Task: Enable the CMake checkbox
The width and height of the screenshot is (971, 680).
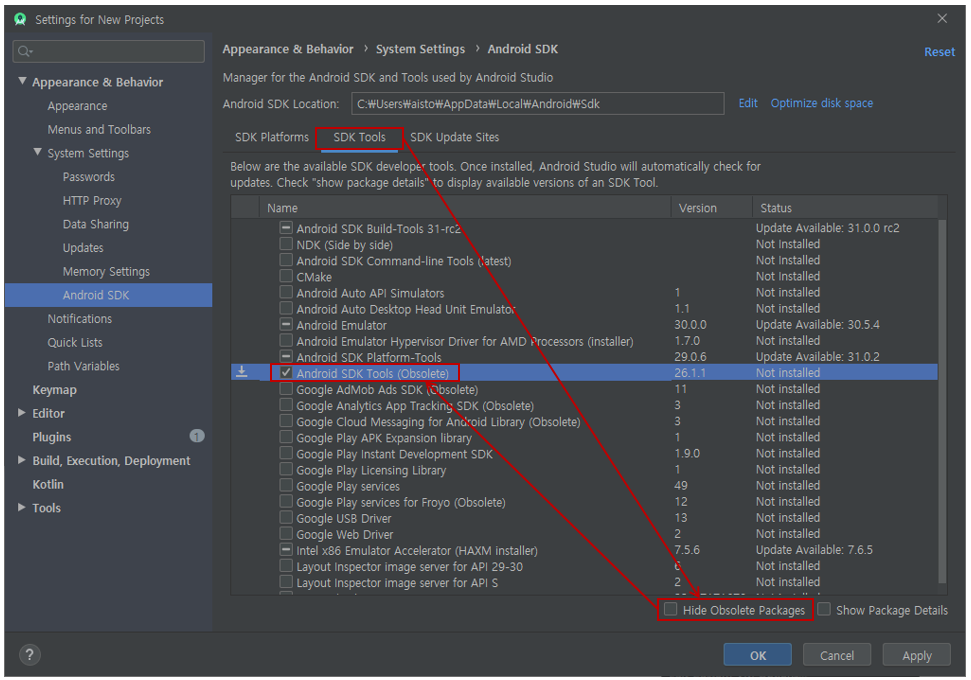Action: 285,276
